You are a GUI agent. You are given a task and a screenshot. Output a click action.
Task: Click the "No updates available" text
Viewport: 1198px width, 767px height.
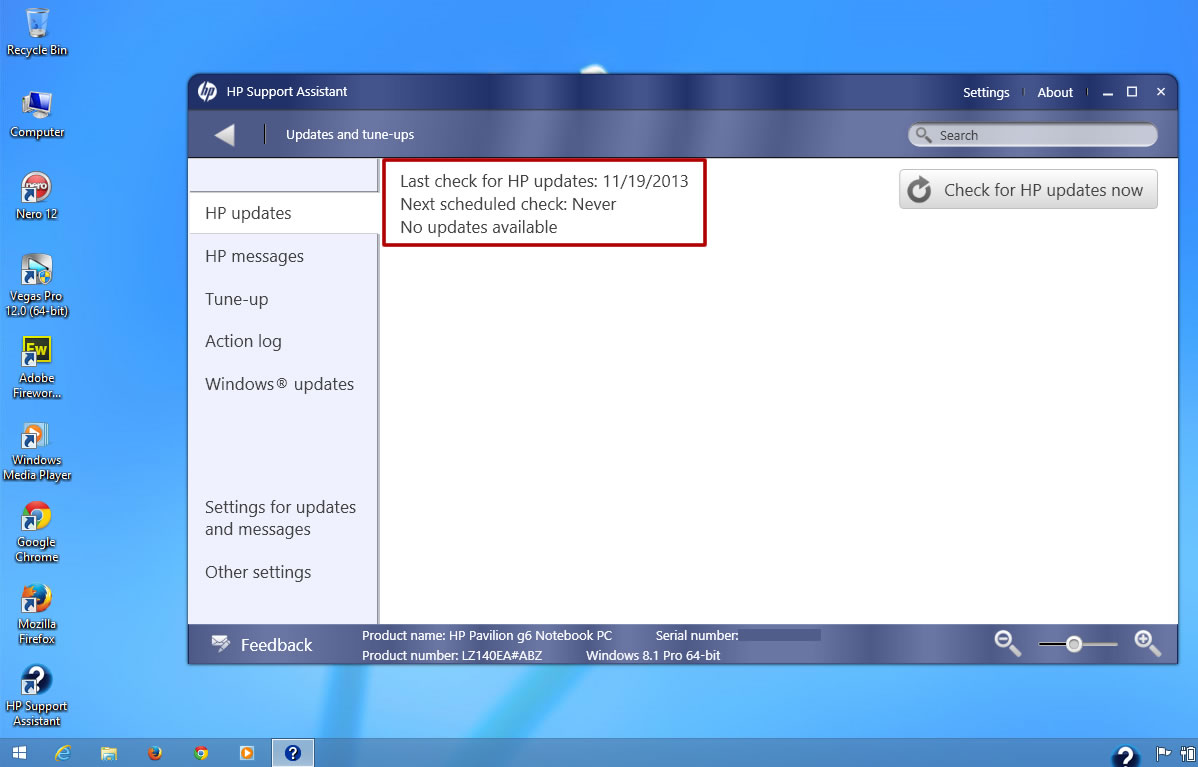478,228
